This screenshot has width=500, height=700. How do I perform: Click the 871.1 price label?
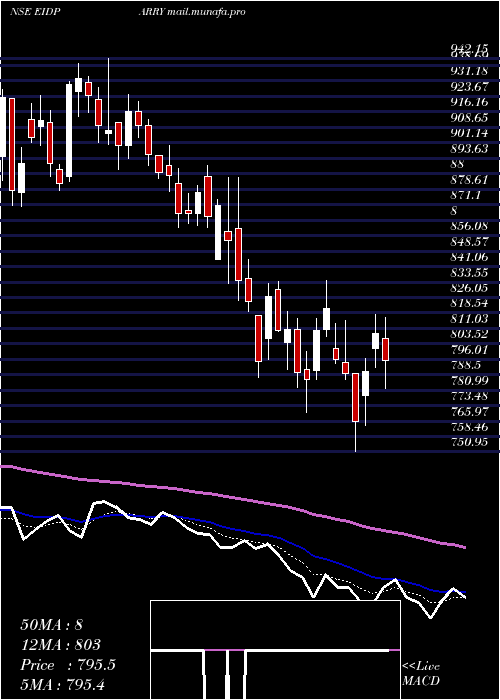pyautogui.click(x=465, y=195)
